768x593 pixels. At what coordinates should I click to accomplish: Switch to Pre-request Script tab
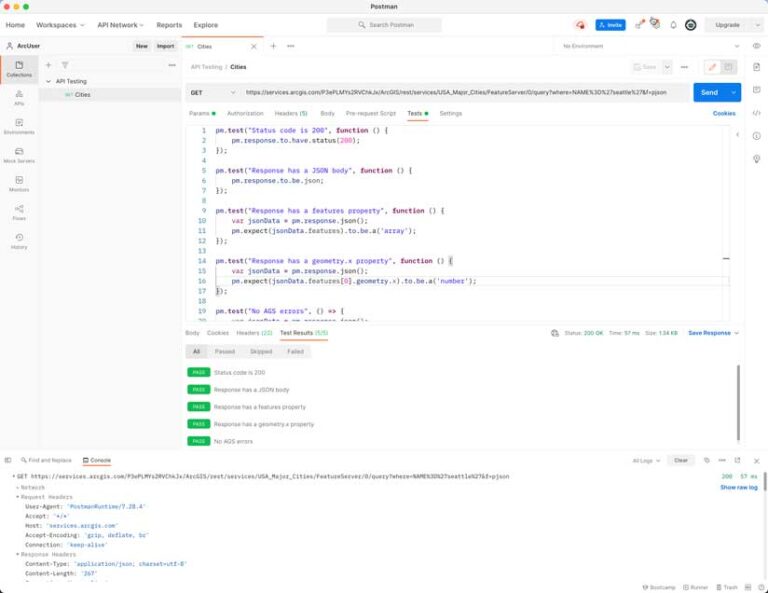click(371, 114)
